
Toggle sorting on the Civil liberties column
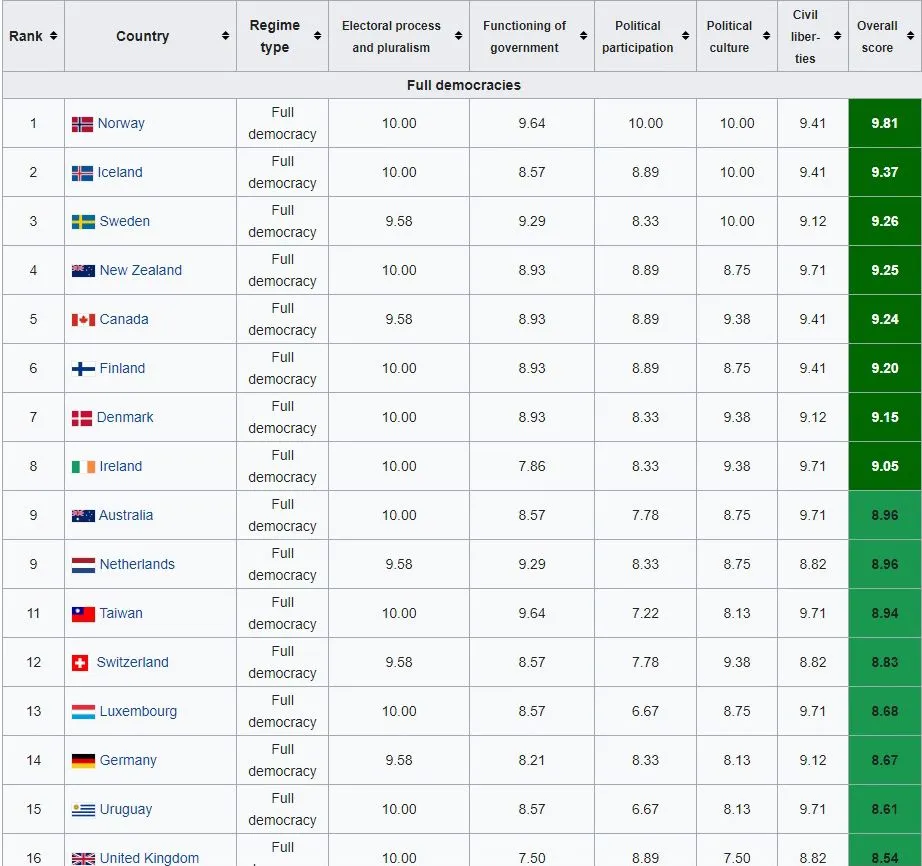[x=840, y=35]
